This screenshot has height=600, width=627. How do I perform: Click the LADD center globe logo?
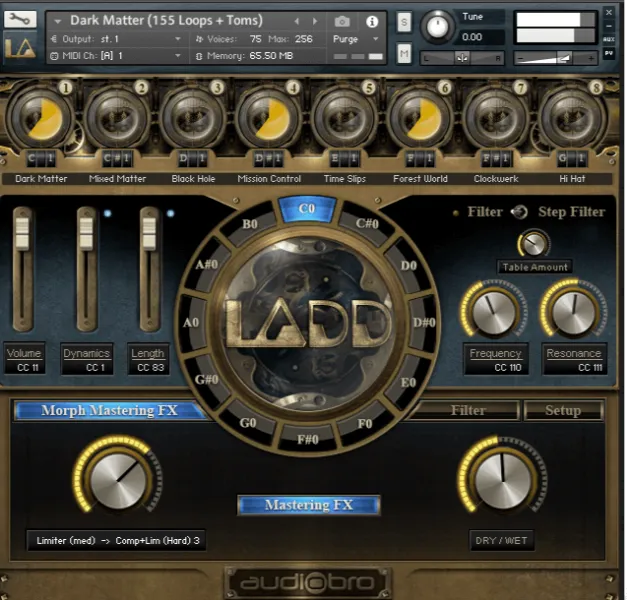pos(308,323)
